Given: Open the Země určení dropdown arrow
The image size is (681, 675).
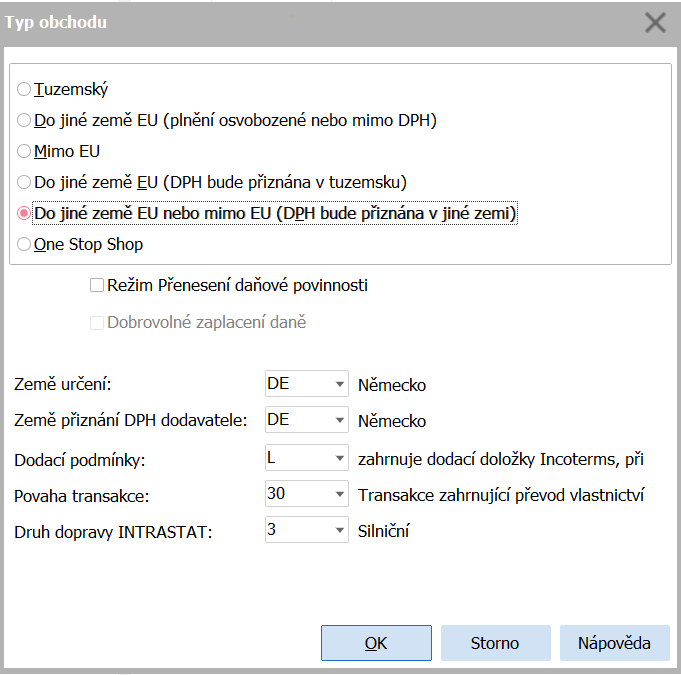Looking at the screenshot, I should pyautogui.click(x=337, y=385).
